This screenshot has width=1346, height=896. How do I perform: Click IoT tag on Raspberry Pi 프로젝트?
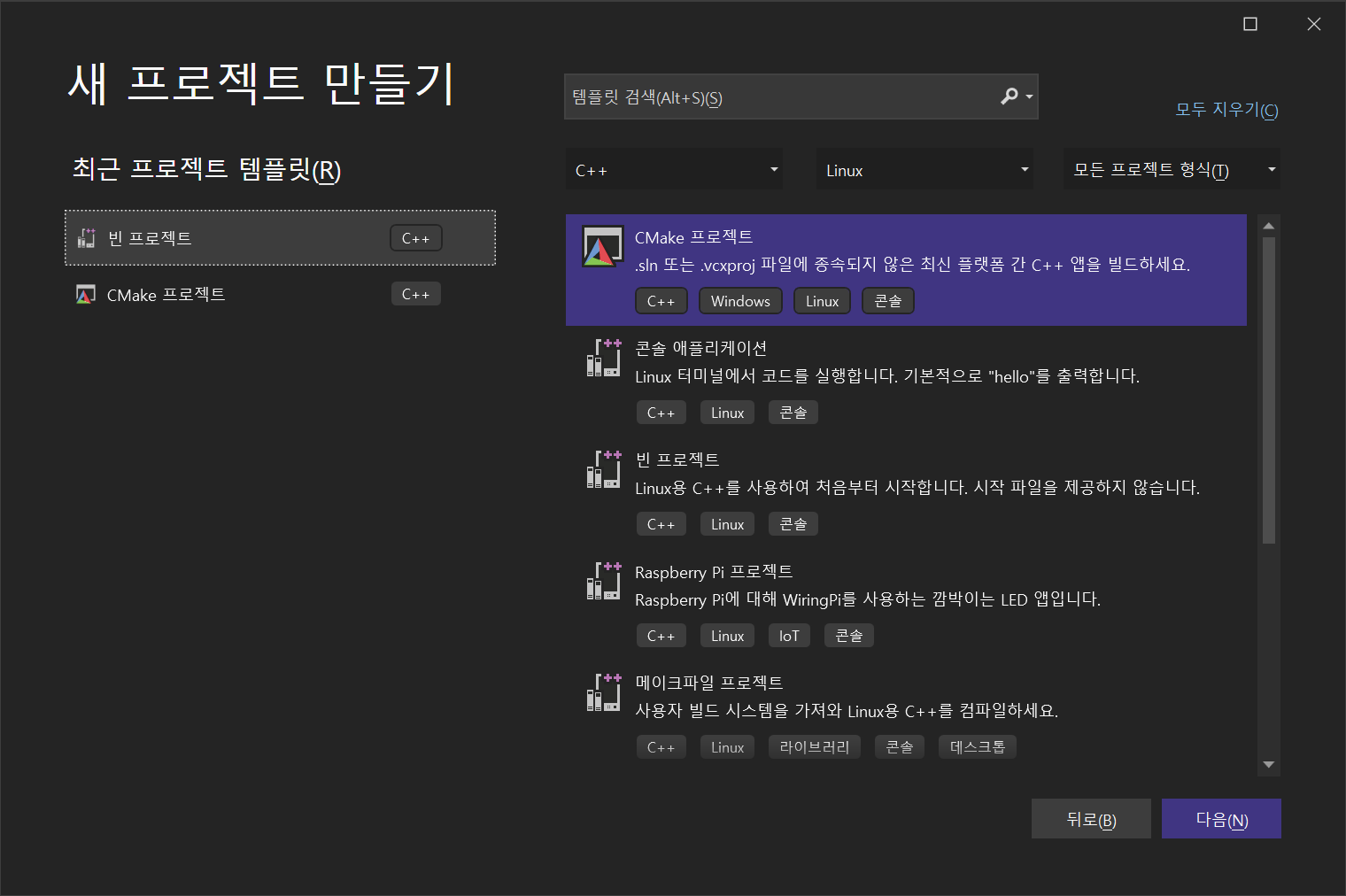[789, 636]
